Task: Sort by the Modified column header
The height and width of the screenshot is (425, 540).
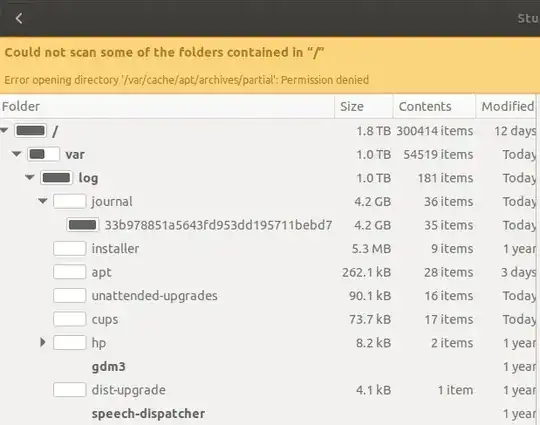Action: (x=506, y=106)
